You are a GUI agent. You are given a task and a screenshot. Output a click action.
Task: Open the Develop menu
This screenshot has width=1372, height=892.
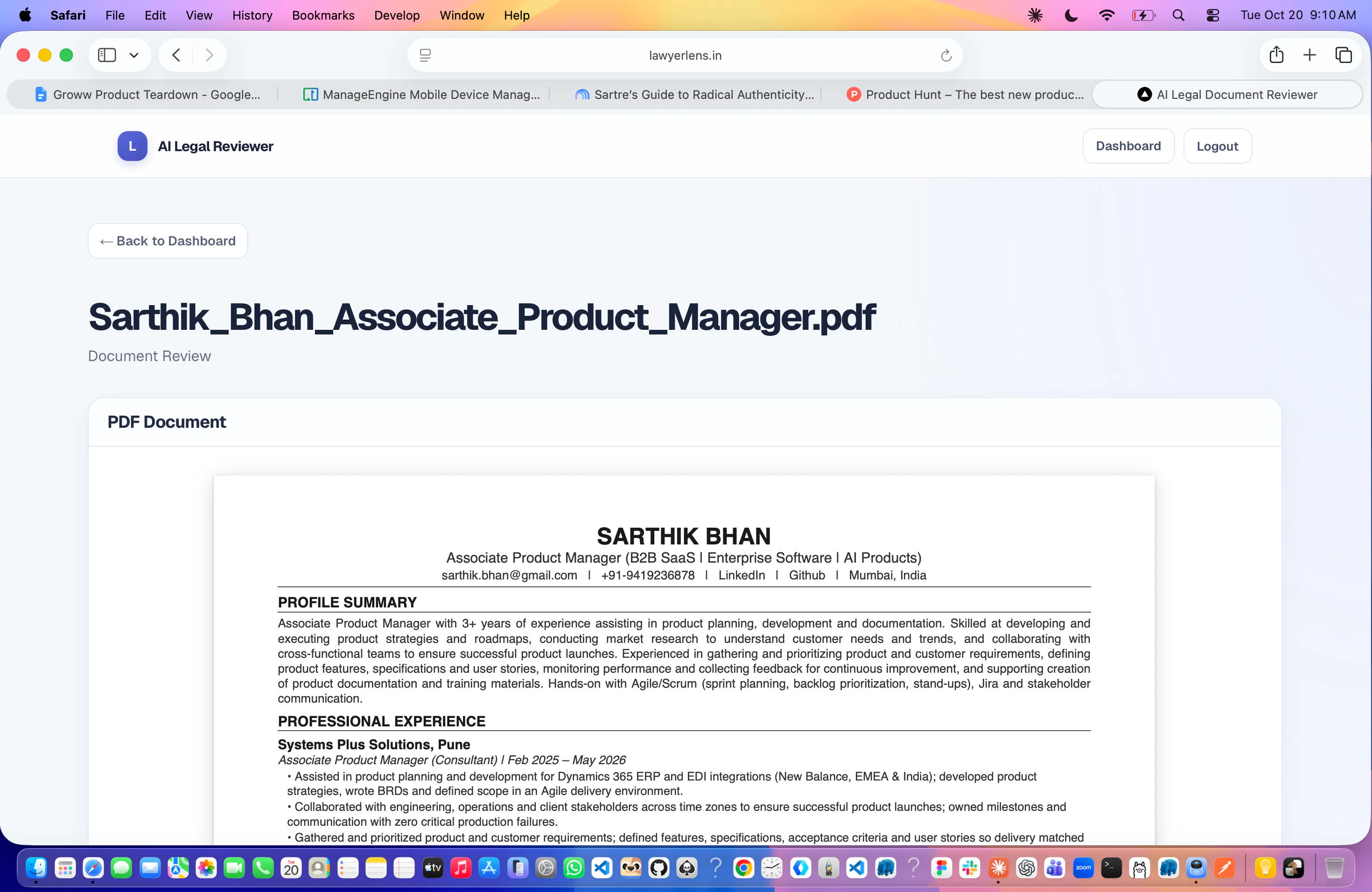[397, 15]
